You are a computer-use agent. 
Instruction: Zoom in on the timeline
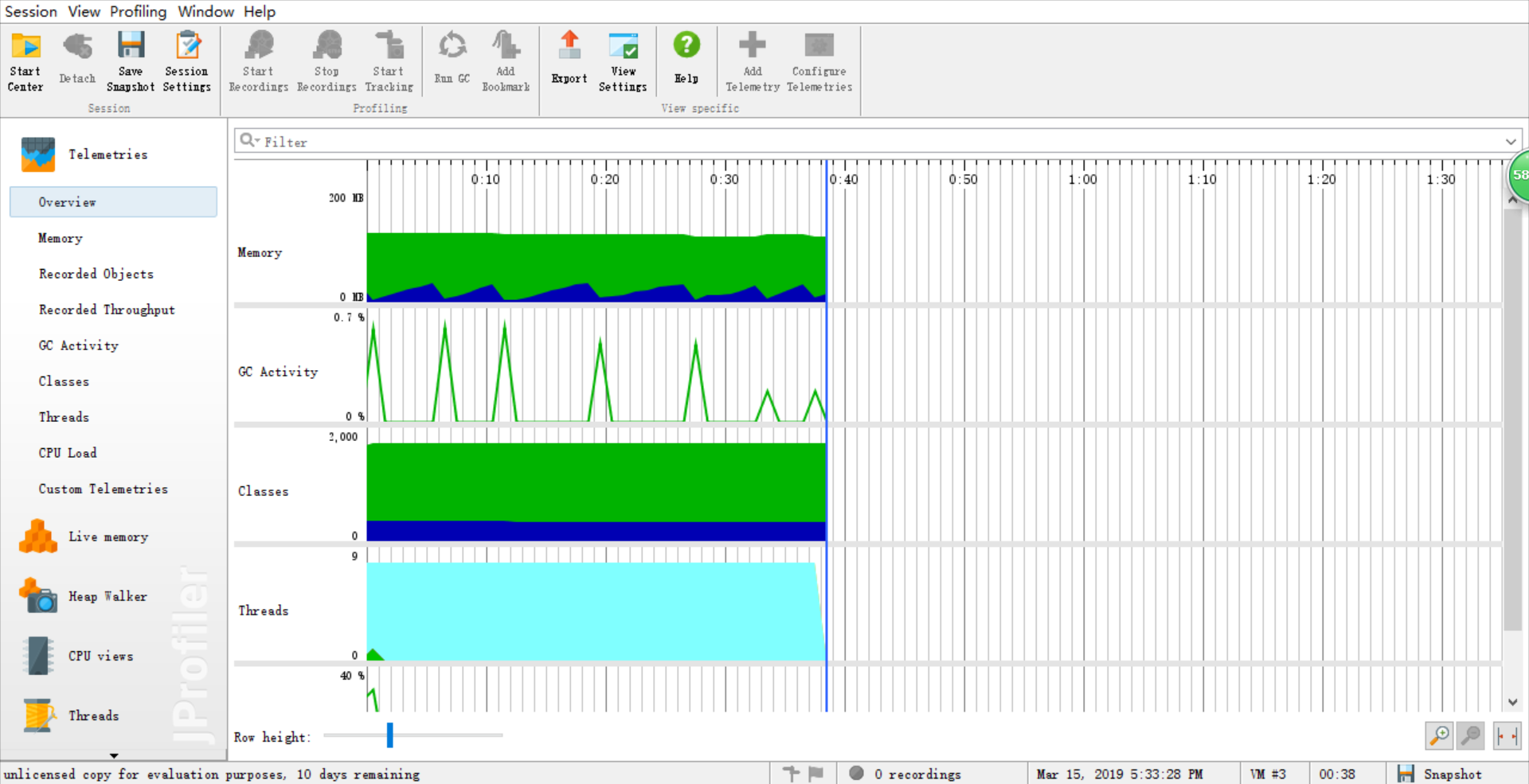pyautogui.click(x=1439, y=735)
